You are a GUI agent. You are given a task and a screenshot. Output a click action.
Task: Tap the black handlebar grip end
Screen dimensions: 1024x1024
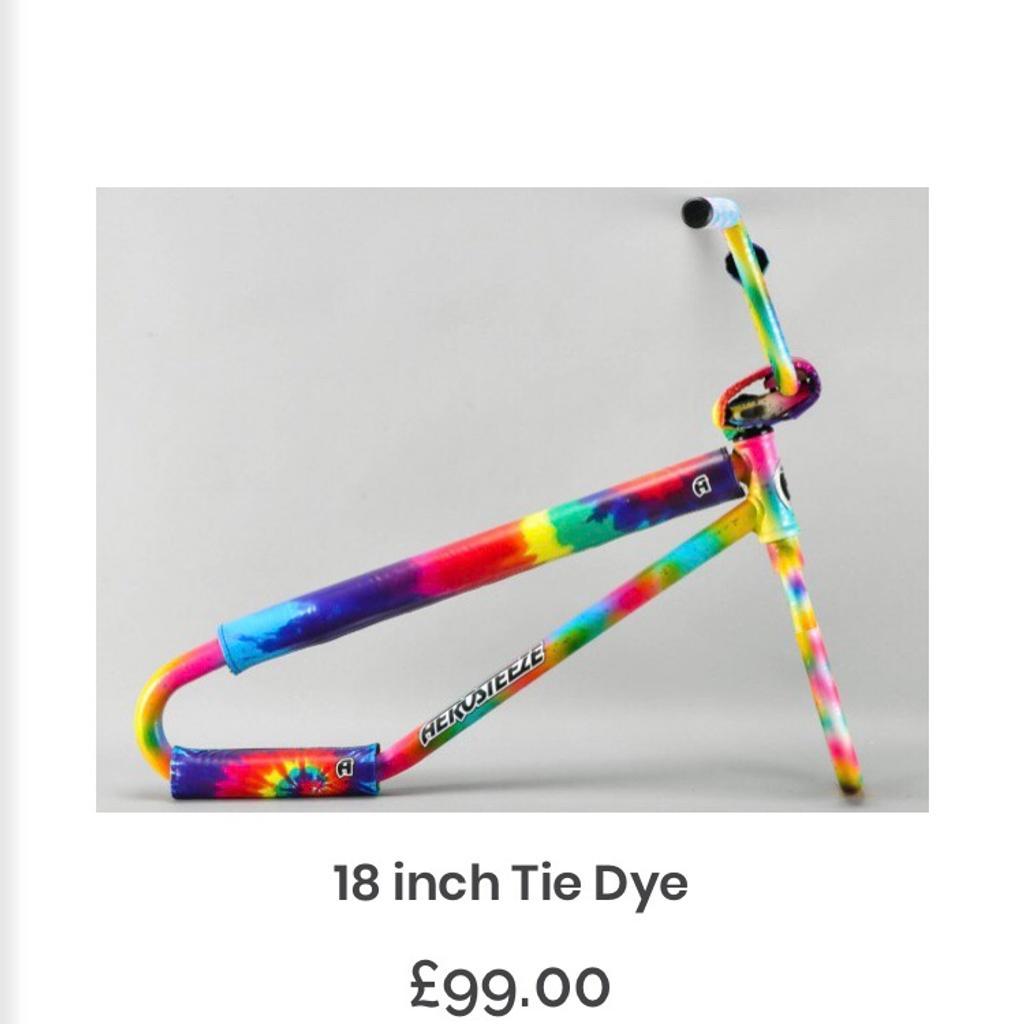[x=696, y=211]
